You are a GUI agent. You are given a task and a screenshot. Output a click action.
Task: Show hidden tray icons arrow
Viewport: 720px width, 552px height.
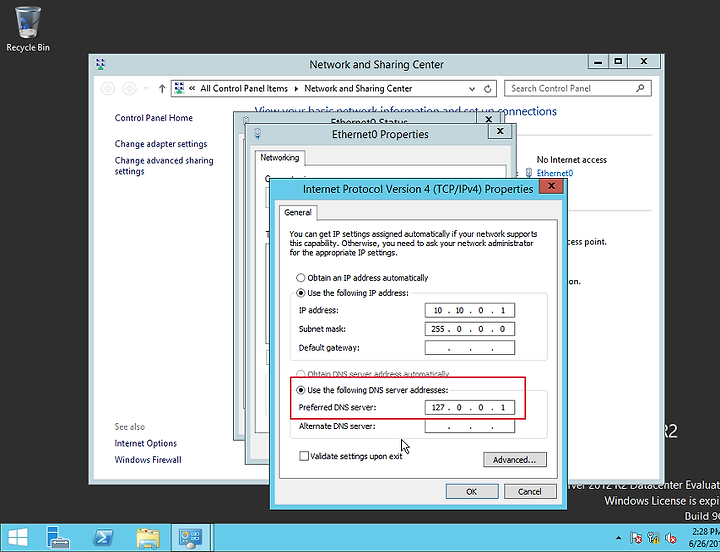point(619,538)
